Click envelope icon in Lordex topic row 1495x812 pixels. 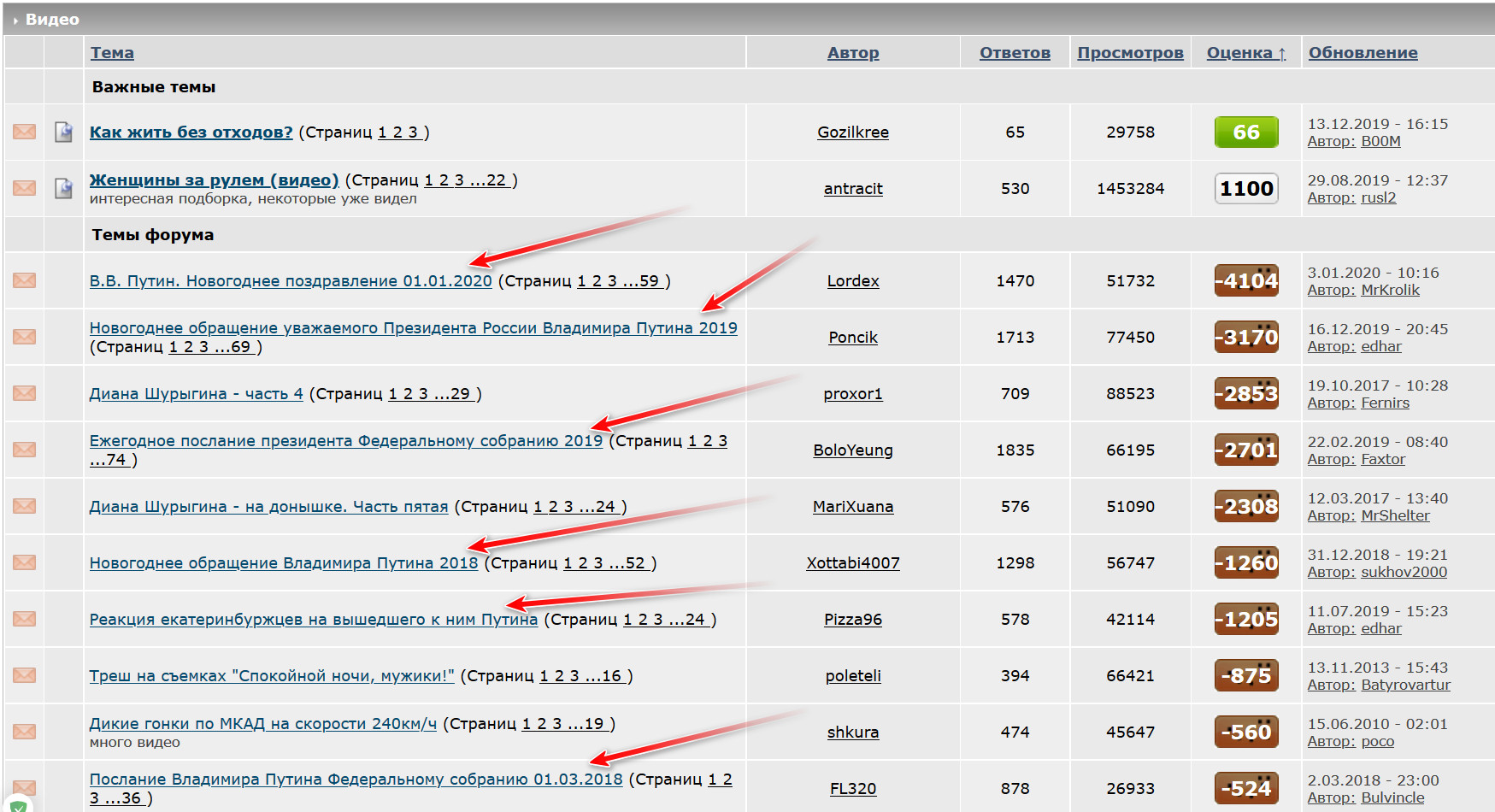pyautogui.click(x=24, y=280)
